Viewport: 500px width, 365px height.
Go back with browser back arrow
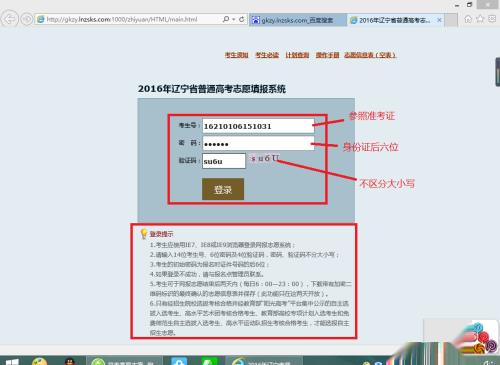[x=10, y=19]
